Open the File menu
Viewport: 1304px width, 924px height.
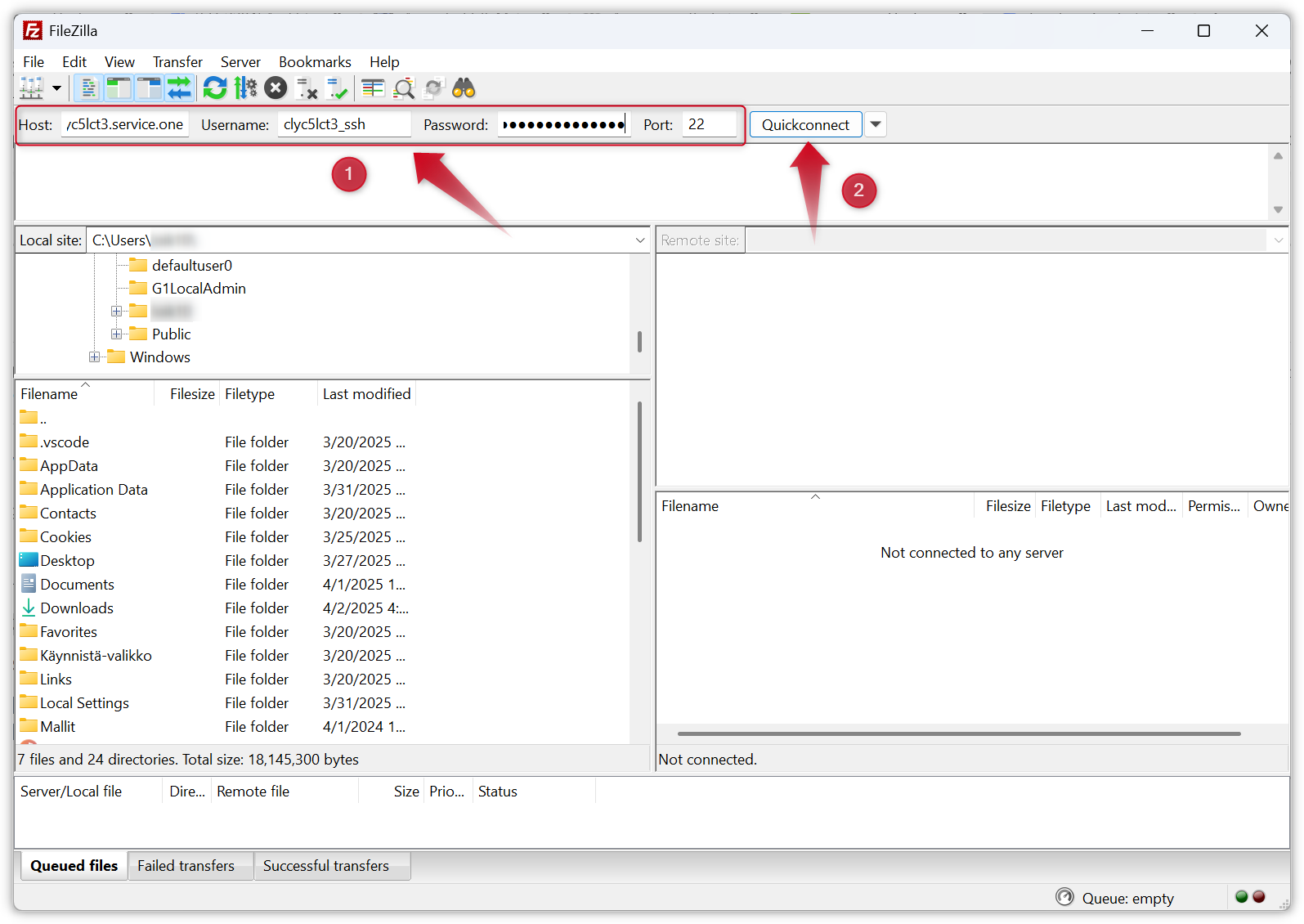pos(34,62)
